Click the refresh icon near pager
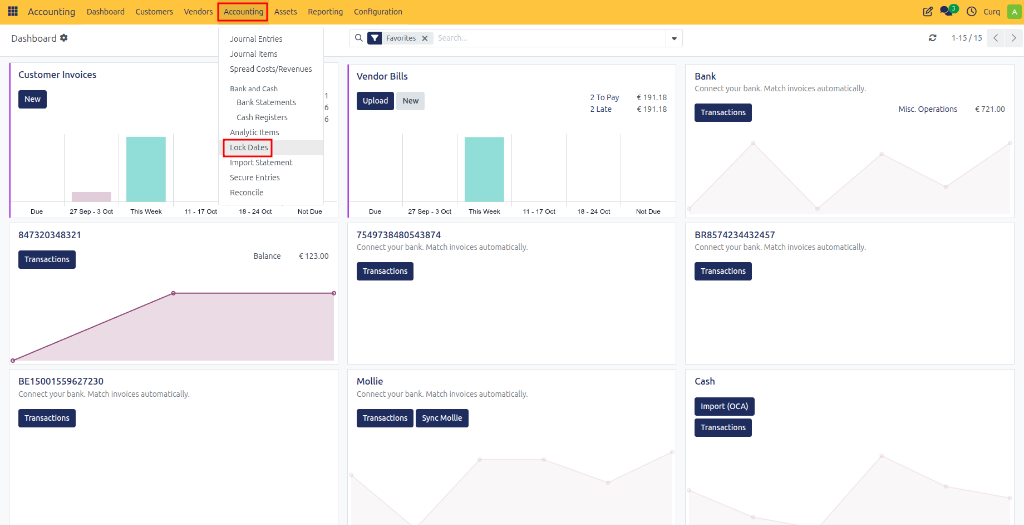 pos(933,39)
